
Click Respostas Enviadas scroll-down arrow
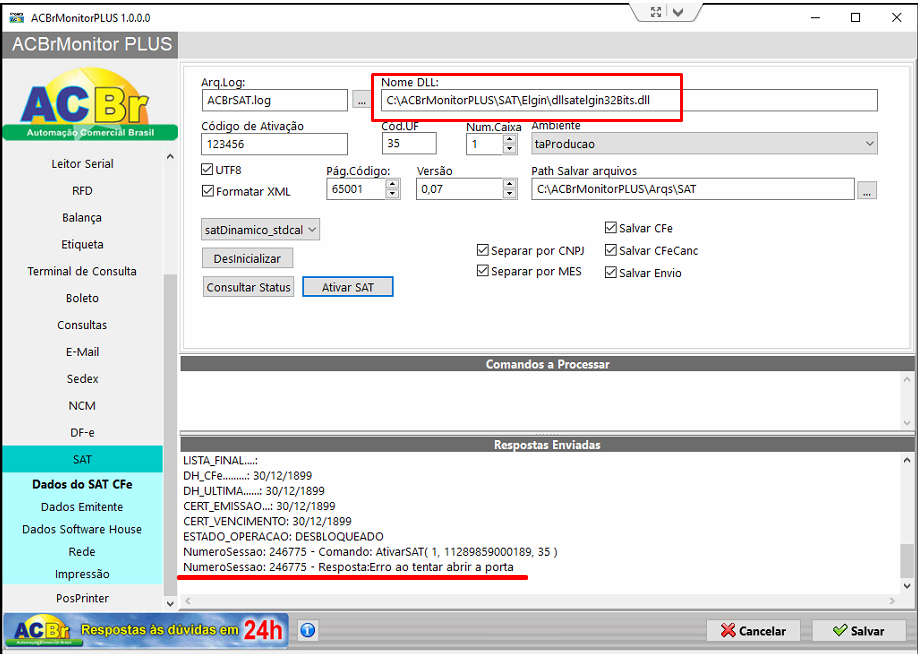point(906,585)
